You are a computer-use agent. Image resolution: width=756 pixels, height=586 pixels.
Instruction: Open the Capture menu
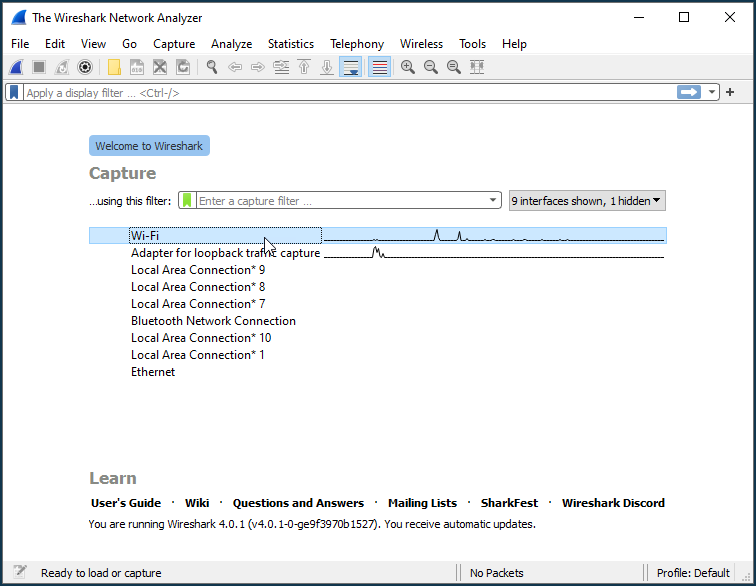[x=174, y=44]
